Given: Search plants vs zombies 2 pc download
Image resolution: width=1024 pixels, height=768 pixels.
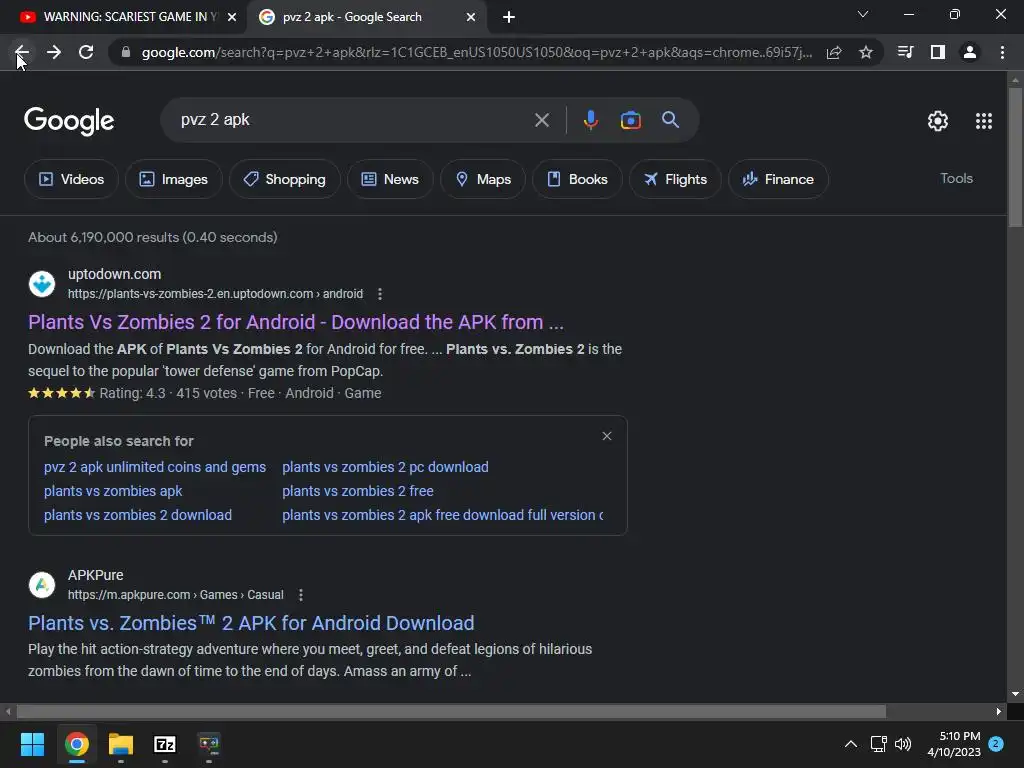Looking at the screenshot, I should click(385, 467).
